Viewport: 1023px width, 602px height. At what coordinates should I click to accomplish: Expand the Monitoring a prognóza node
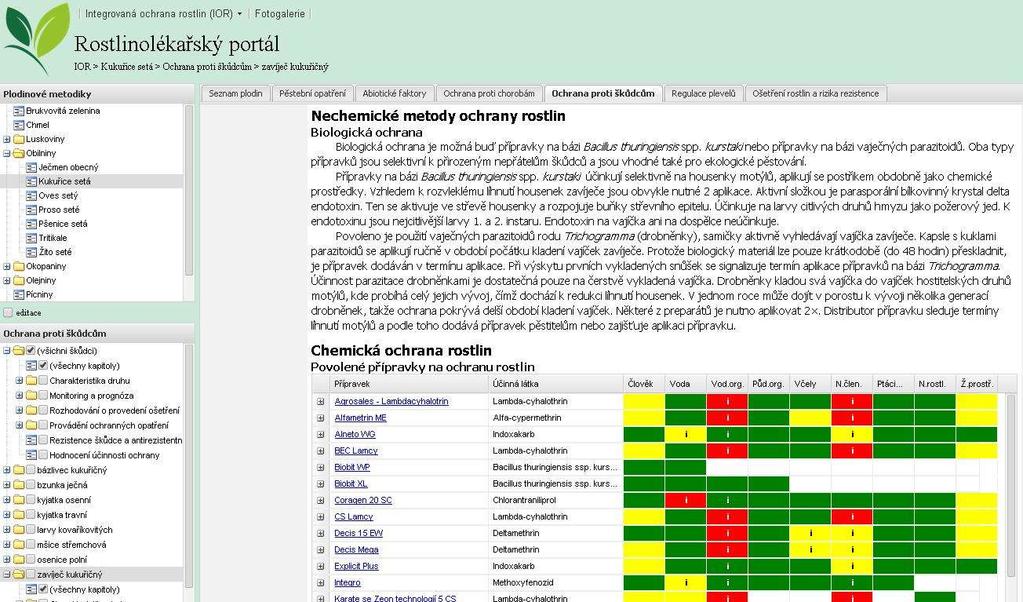tap(19, 396)
